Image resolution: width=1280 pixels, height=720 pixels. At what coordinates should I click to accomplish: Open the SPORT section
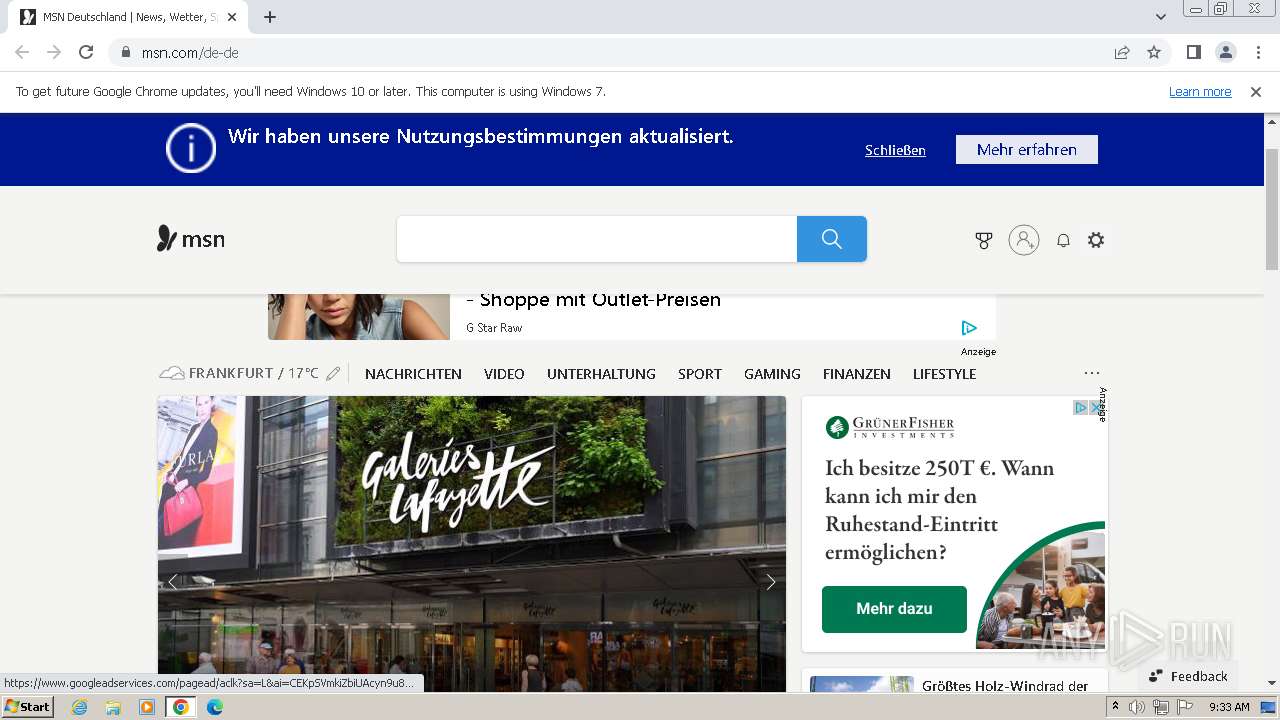pyautogui.click(x=700, y=374)
